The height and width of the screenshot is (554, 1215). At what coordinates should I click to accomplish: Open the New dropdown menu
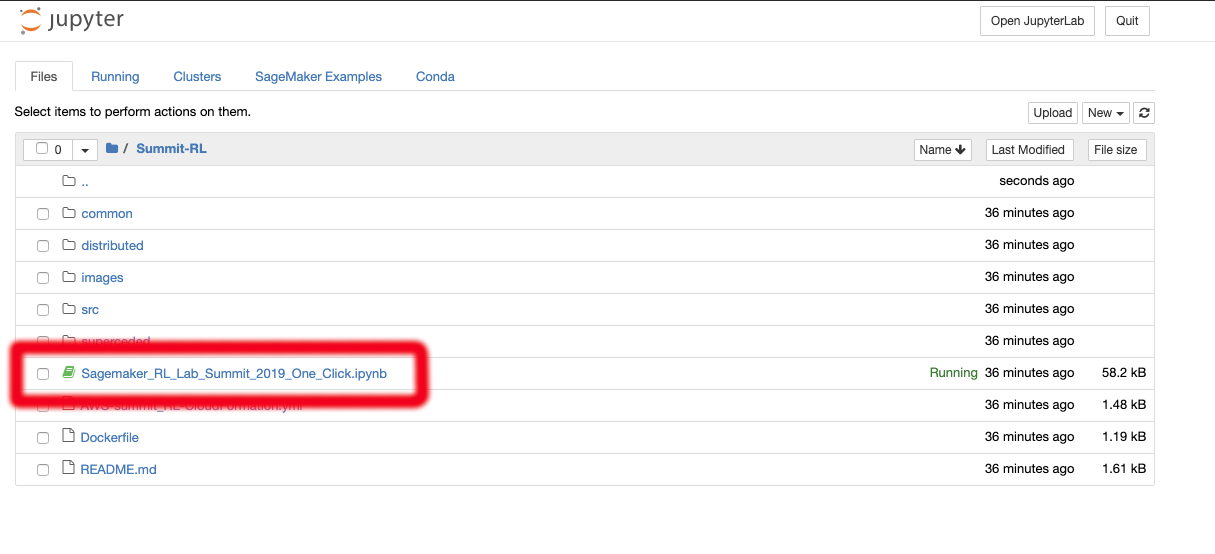pos(1106,113)
